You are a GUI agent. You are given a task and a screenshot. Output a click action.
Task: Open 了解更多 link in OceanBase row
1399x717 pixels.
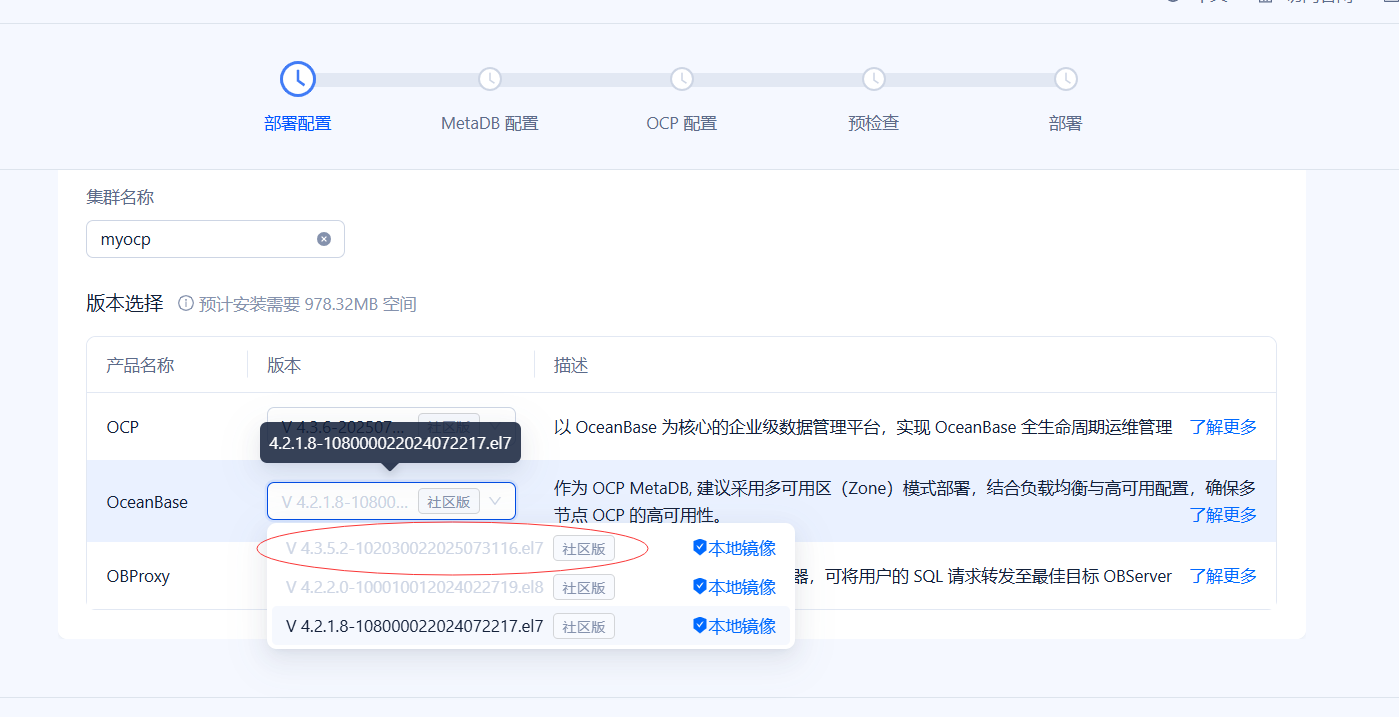click(x=1223, y=515)
